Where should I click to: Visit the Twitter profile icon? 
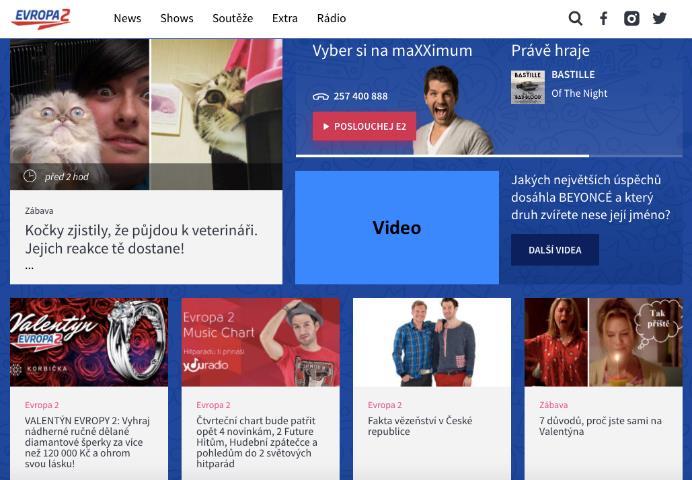[659, 19]
